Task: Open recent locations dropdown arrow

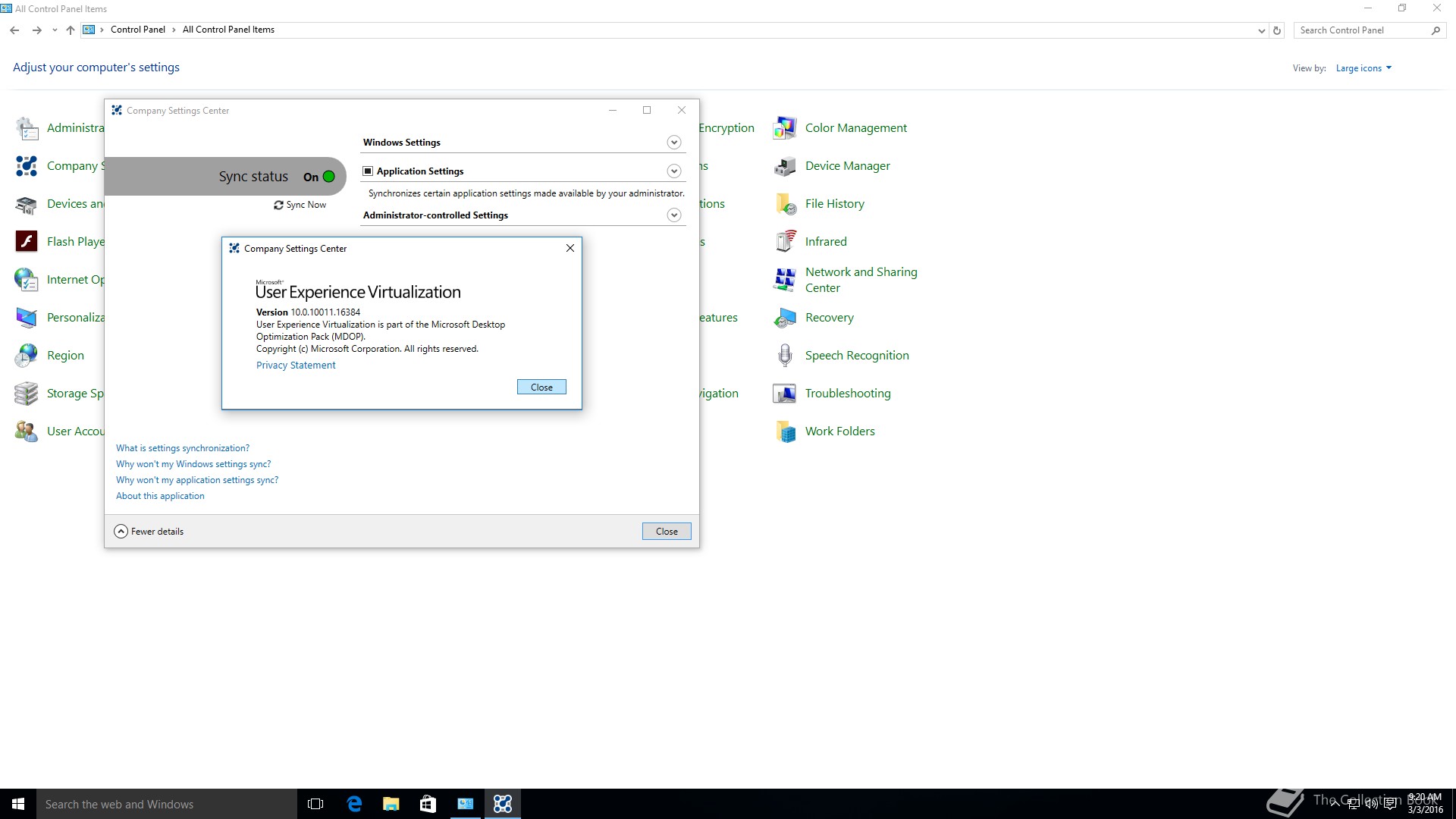Action: coord(55,30)
